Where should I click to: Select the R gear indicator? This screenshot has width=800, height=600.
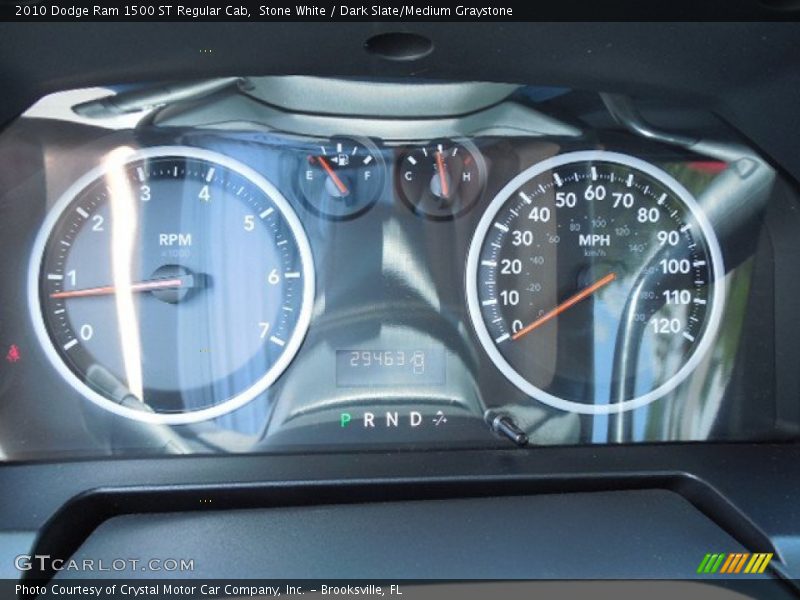(369, 420)
